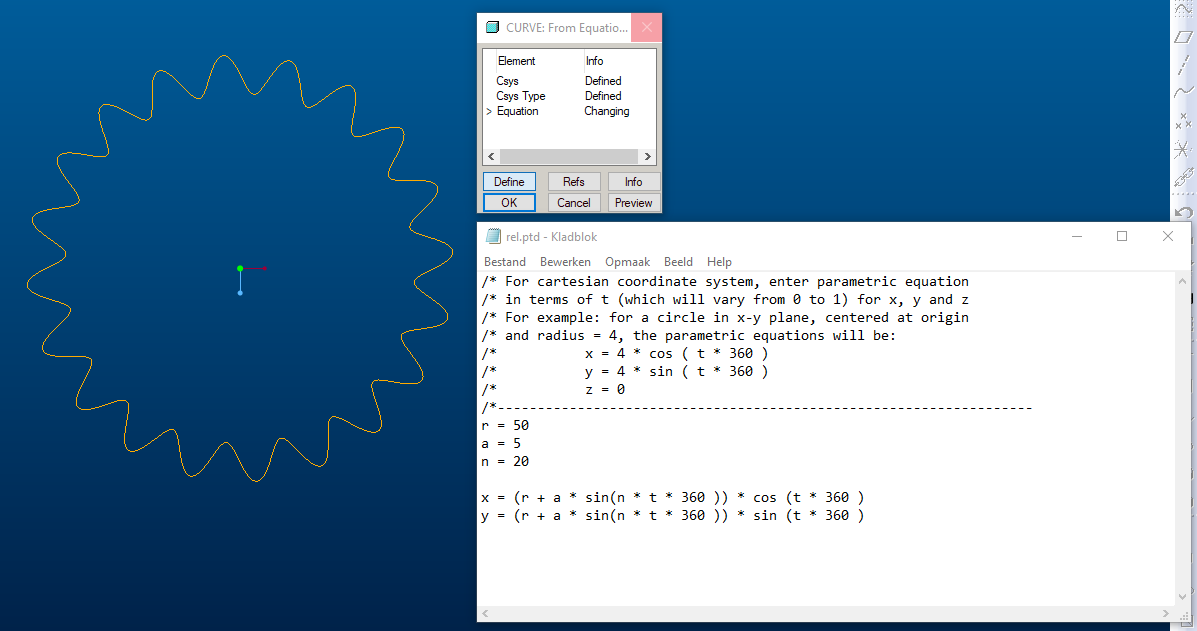Click the Preview button
The height and width of the screenshot is (631, 1197).
(634, 203)
